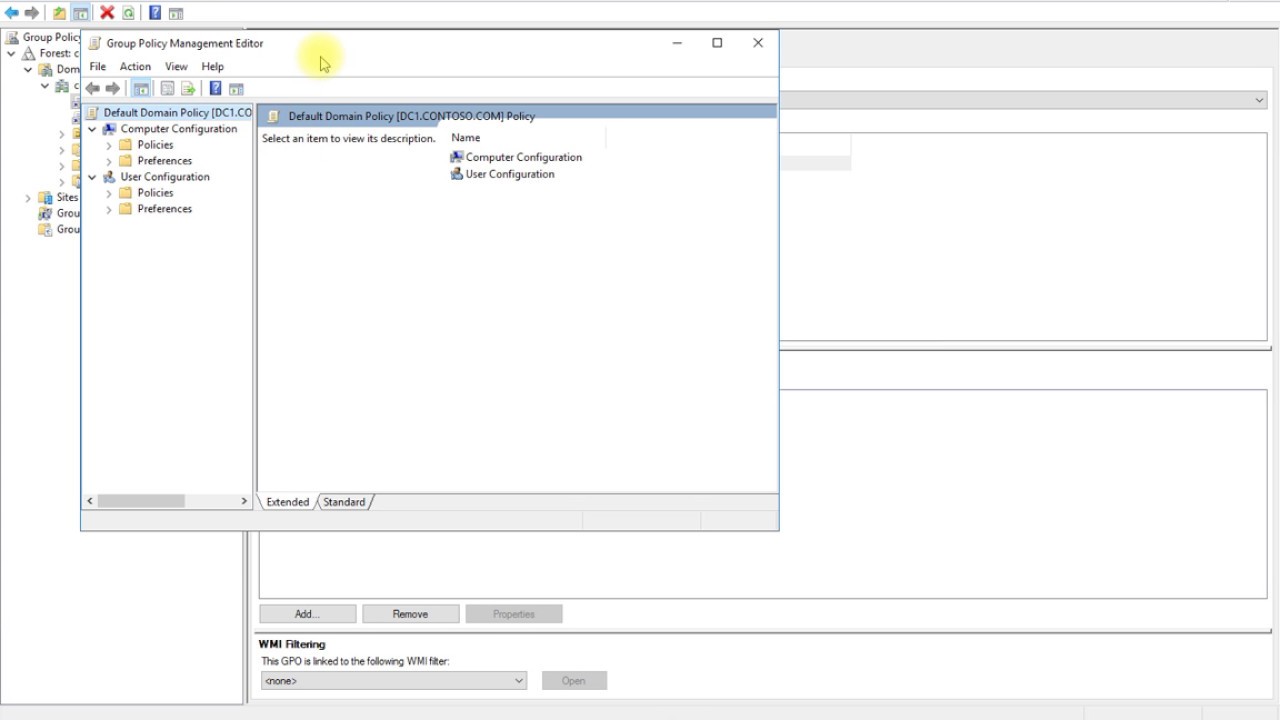Click the Add... button

coord(307,614)
